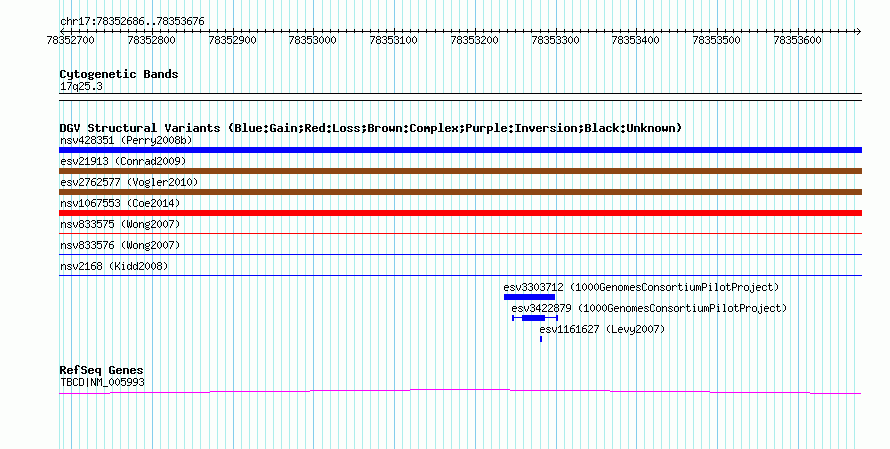Click the RefSeq Genes track title
890x449 pixels.
click(102, 370)
